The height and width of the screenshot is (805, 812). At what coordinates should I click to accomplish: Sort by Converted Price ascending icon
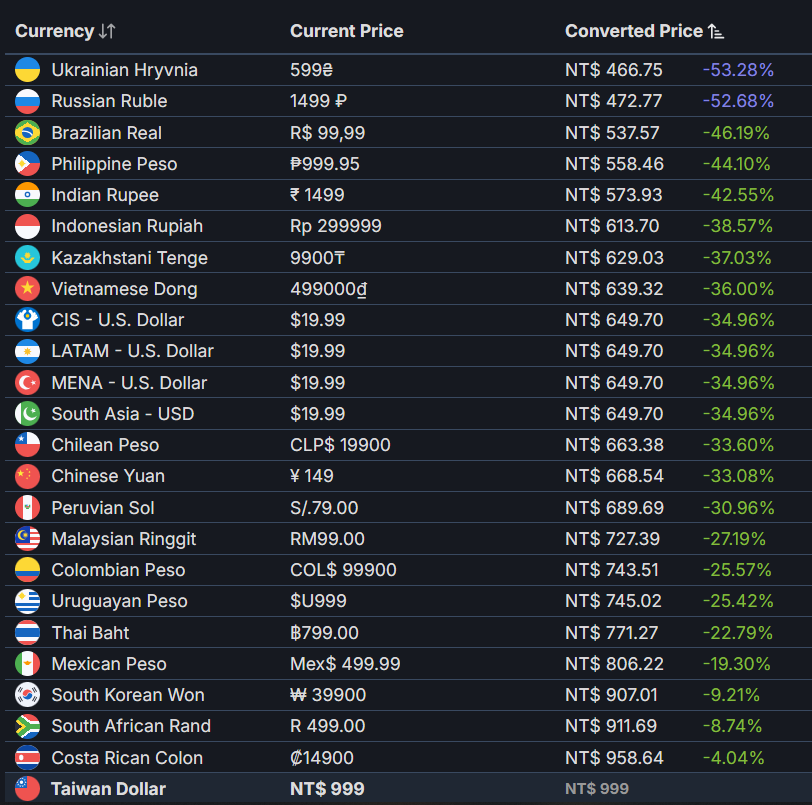716,32
